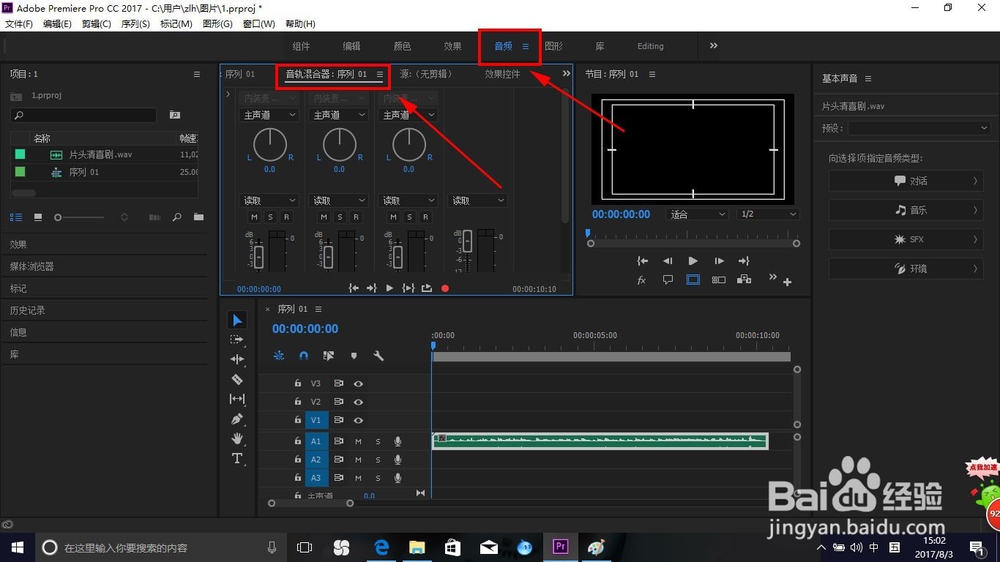This screenshot has width=1000, height=562.
Task: Open Program monitor button editor plus
Action: 788,281
